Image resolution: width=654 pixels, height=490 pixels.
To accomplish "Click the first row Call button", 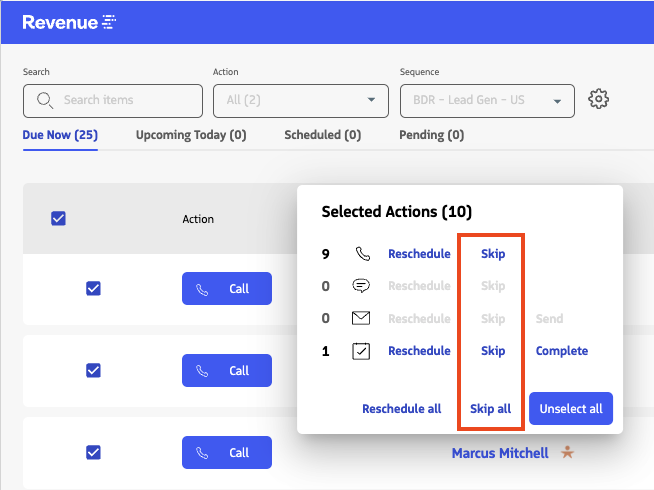I will (227, 289).
